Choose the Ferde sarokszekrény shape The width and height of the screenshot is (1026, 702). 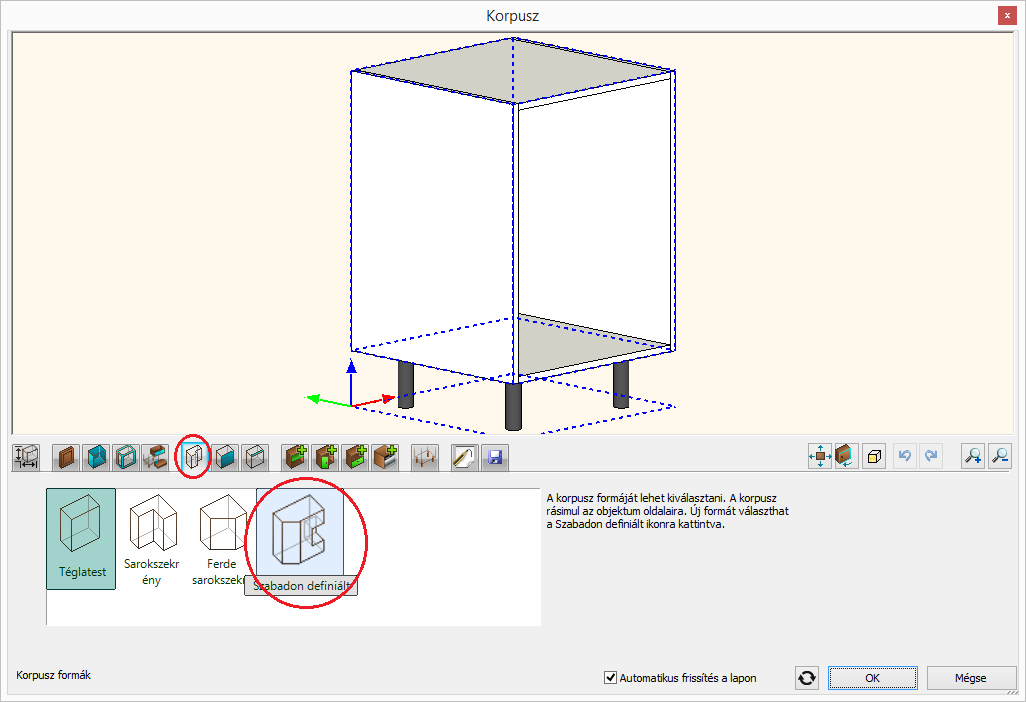221,539
